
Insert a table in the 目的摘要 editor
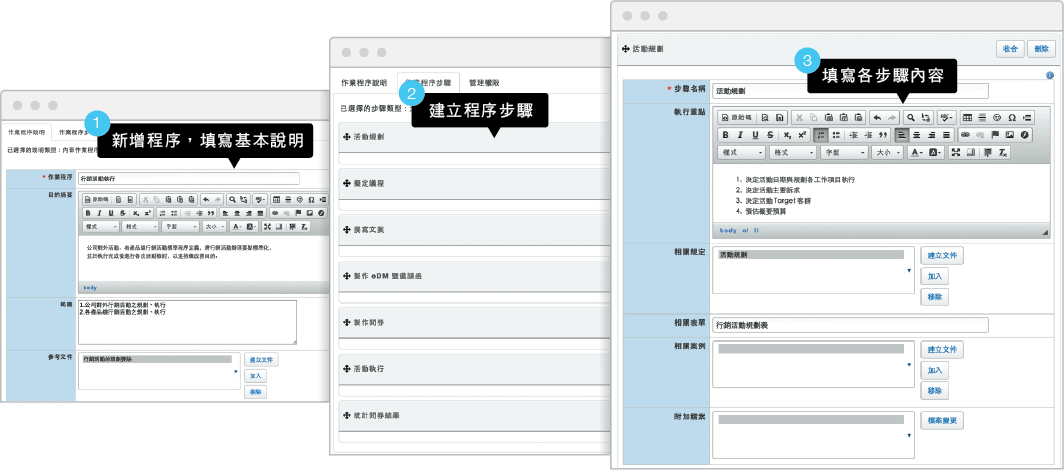(x=276, y=200)
